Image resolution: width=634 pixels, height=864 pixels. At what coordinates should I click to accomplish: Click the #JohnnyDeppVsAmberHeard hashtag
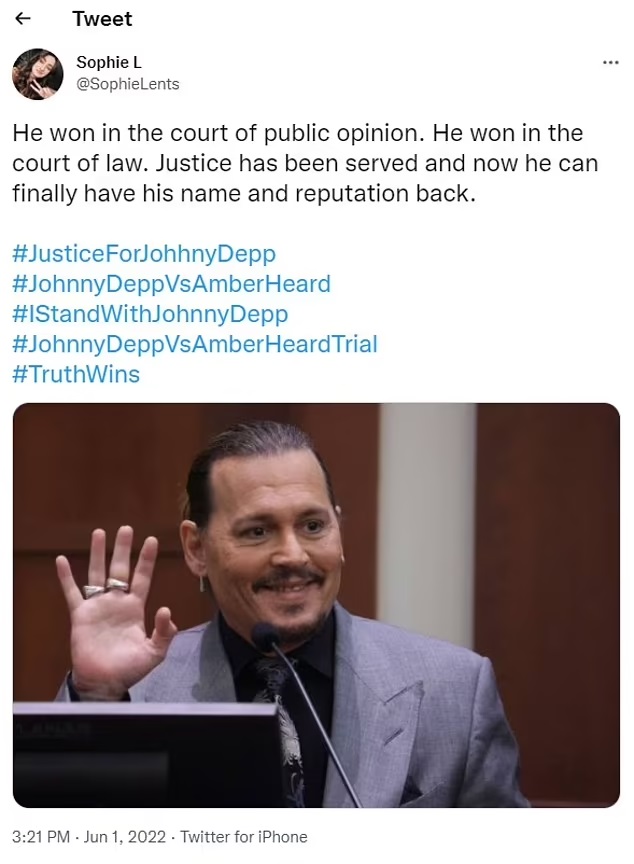coord(171,284)
